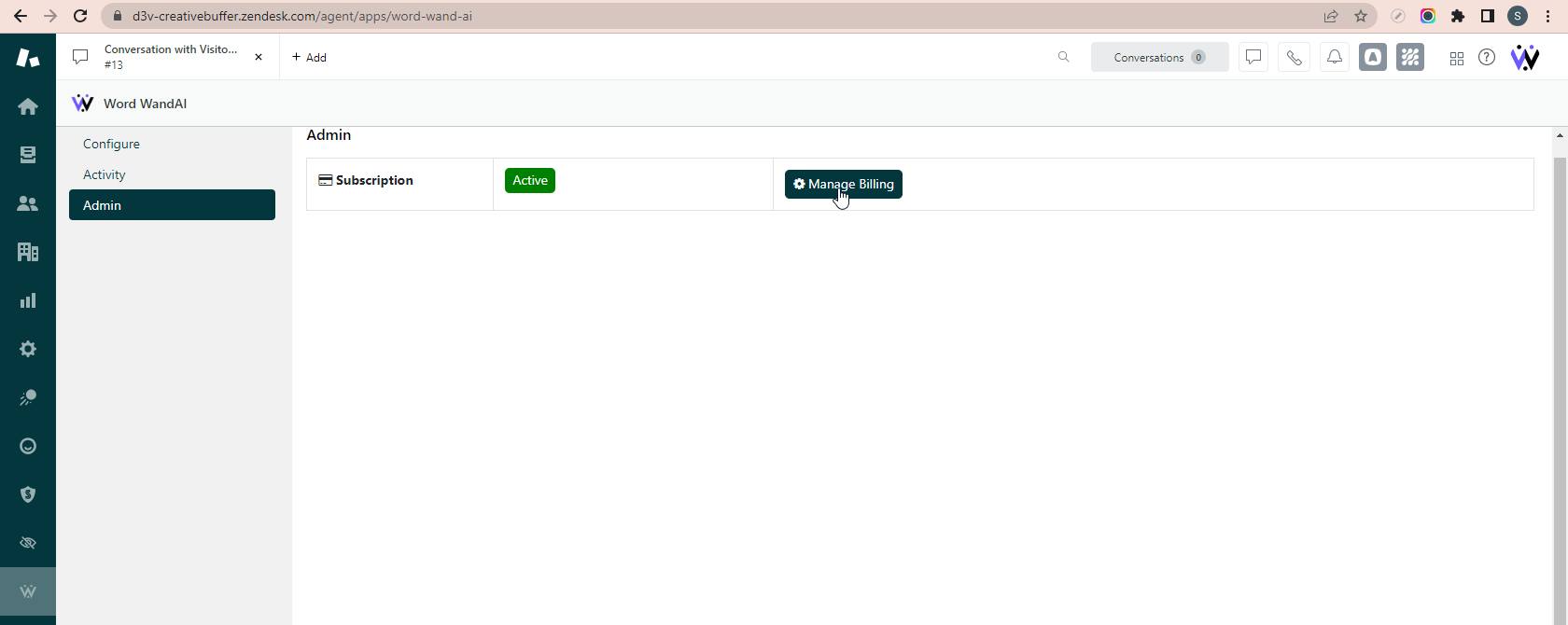The image size is (1568, 625).
Task: Open Zendesk products grid icon
Action: coord(1456,58)
